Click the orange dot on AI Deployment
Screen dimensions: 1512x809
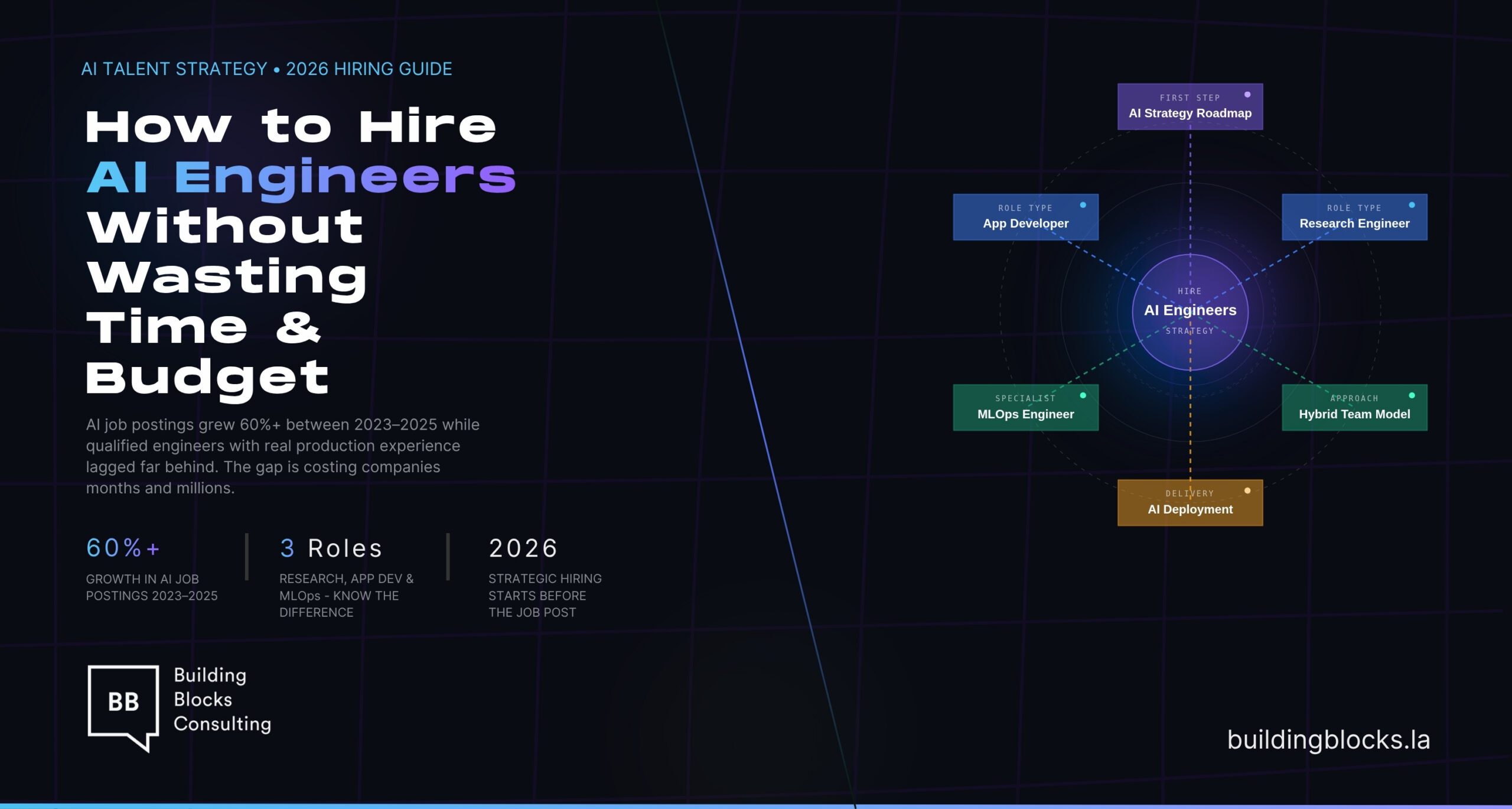(1247, 490)
